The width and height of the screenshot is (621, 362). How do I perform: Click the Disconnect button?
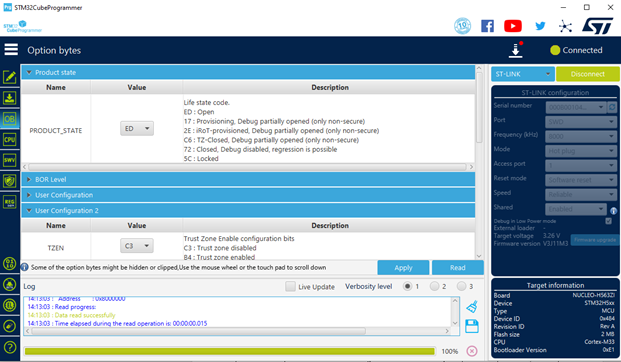pyautogui.click(x=588, y=74)
